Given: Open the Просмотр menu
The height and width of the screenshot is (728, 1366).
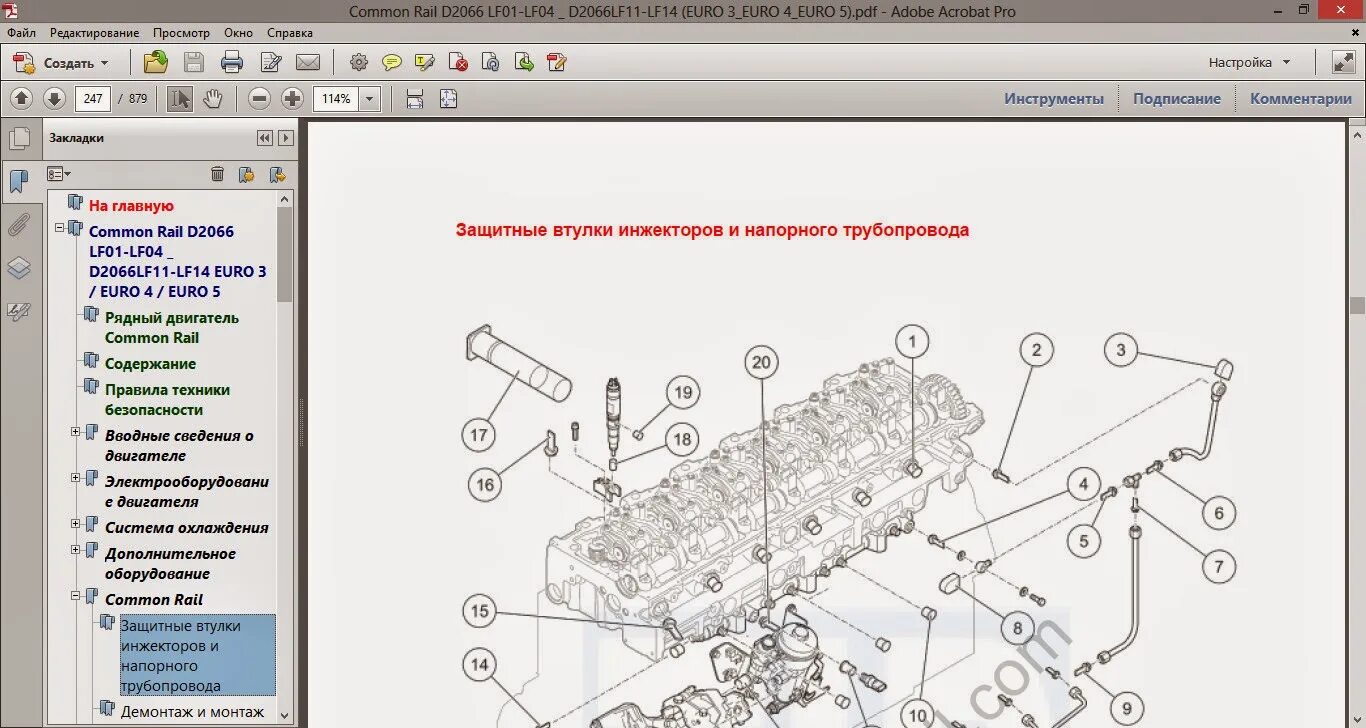Looking at the screenshot, I should (182, 33).
